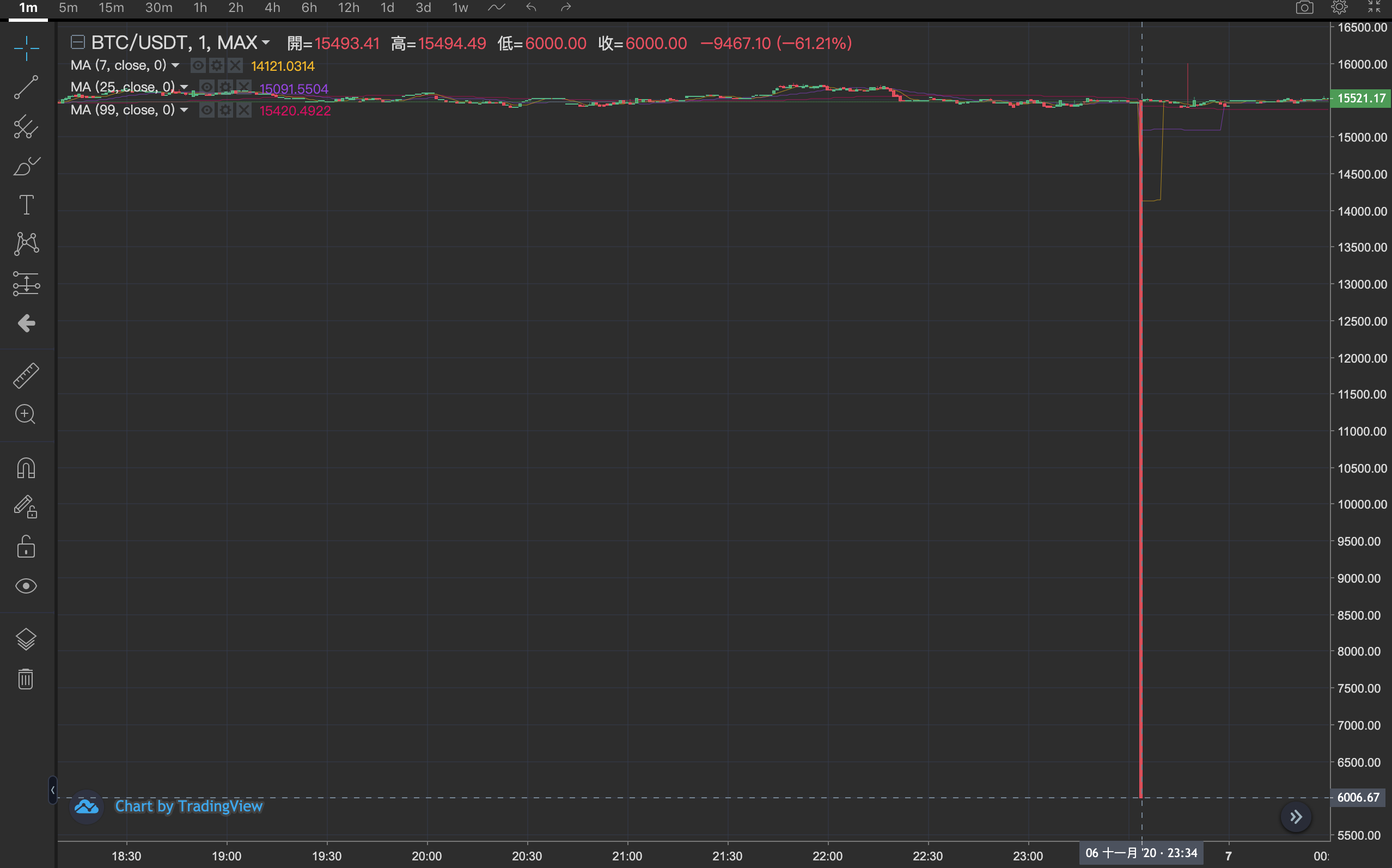Select the 2h interval
1392x868 pixels.
236,8
